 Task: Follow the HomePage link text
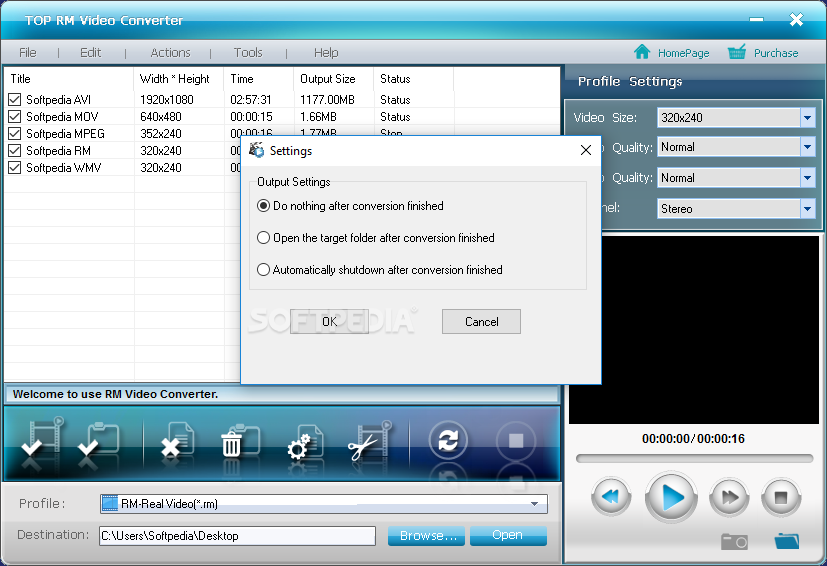[x=684, y=53]
